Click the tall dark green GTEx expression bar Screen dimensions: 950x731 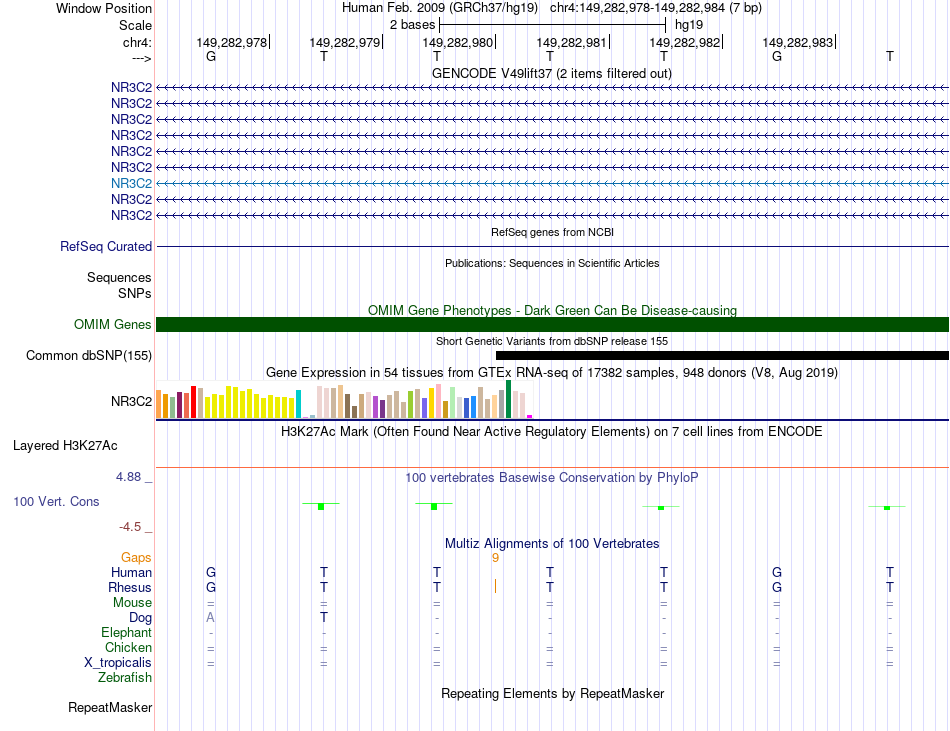[x=508, y=399]
